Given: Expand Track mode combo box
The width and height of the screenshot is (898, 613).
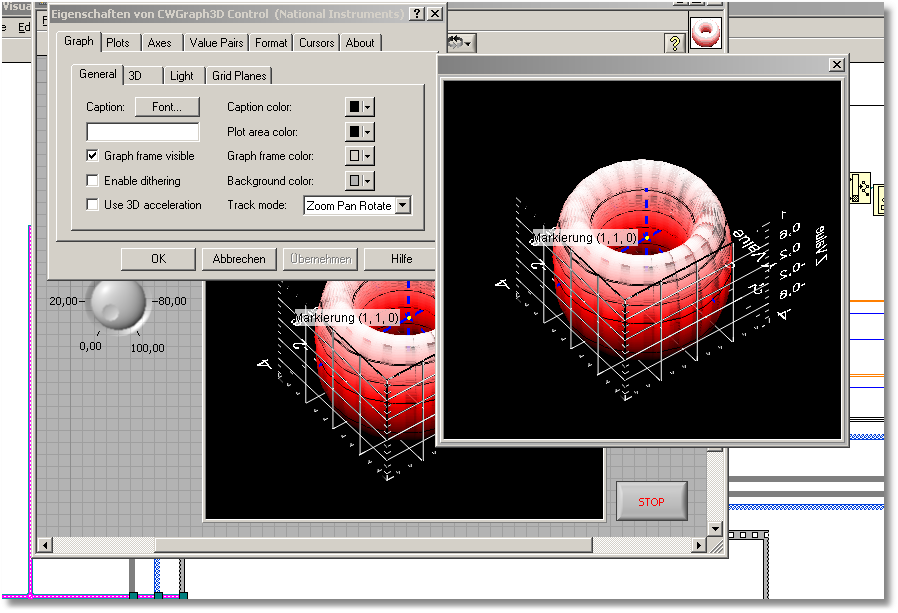Looking at the screenshot, I should pos(403,205).
